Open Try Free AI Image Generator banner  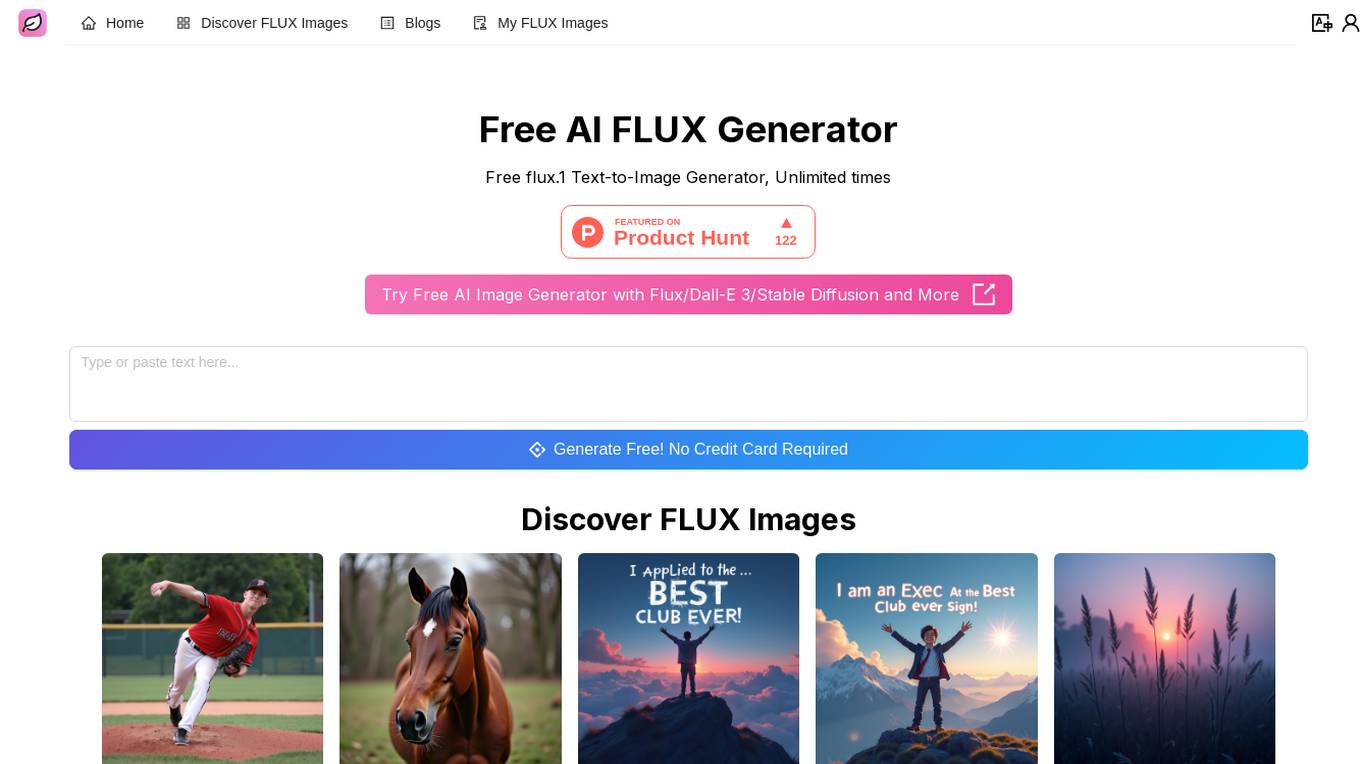point(688,294)
